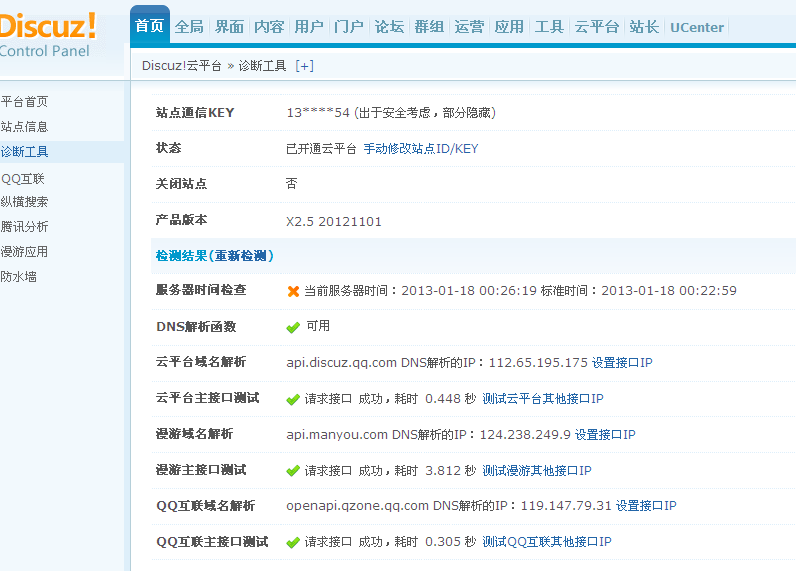Select 站点信息 in the sidebar
796x571 pixels.
point(24,126)
